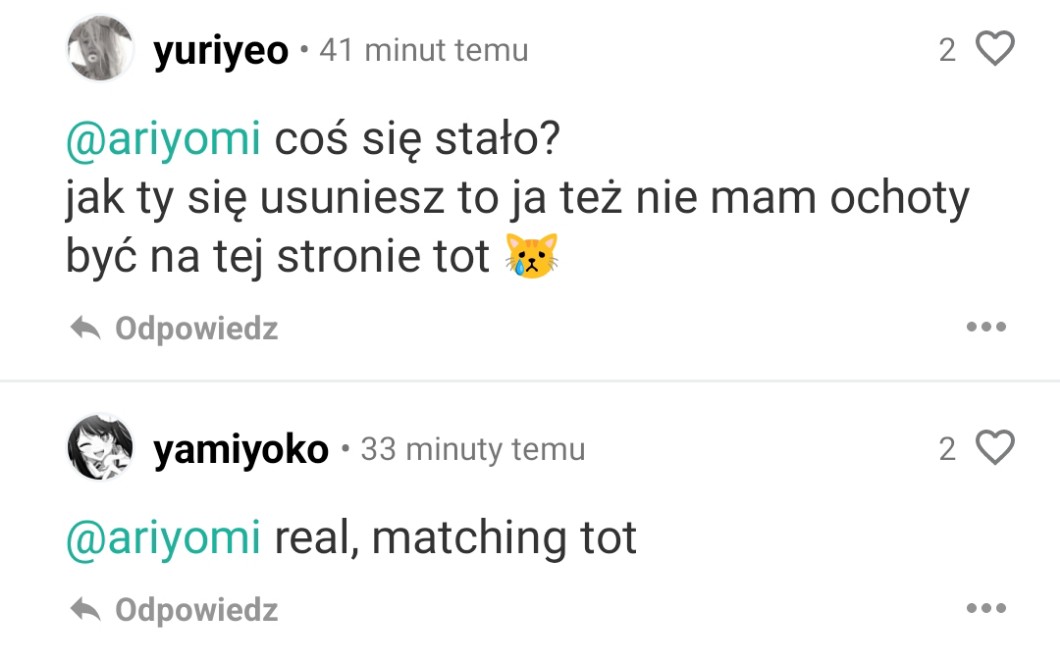Screen dimensions: 1060x659
Task: Open three-dot options menu on yamiyoko's comment
Action: coord(985,608)
